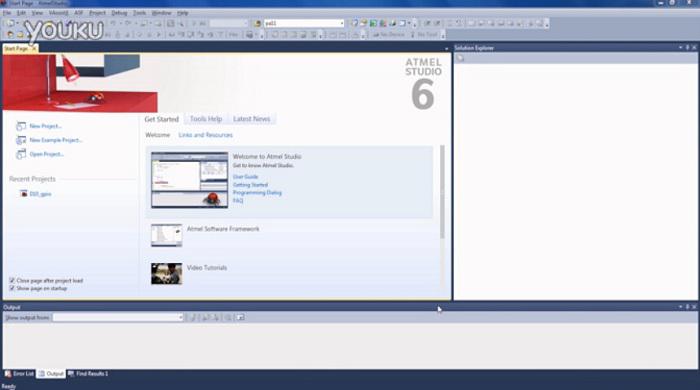Toggle the Show page on startup checkbox

point(12,289)
